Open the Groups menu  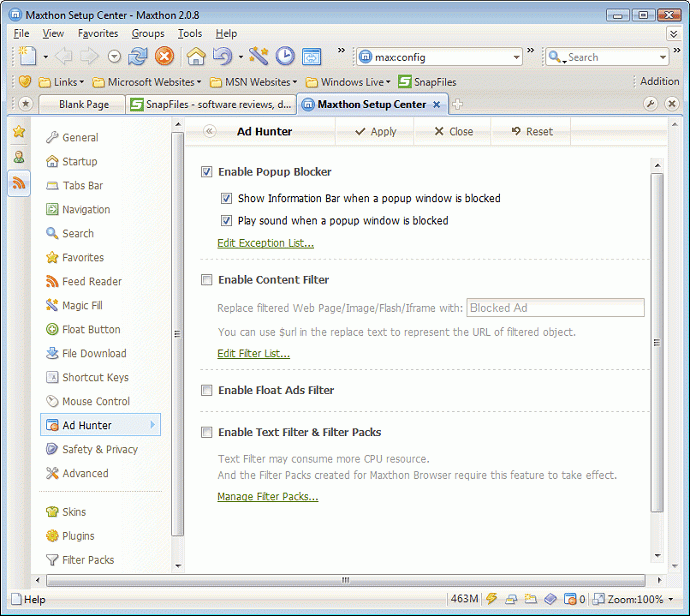click(x=148, y=33)
